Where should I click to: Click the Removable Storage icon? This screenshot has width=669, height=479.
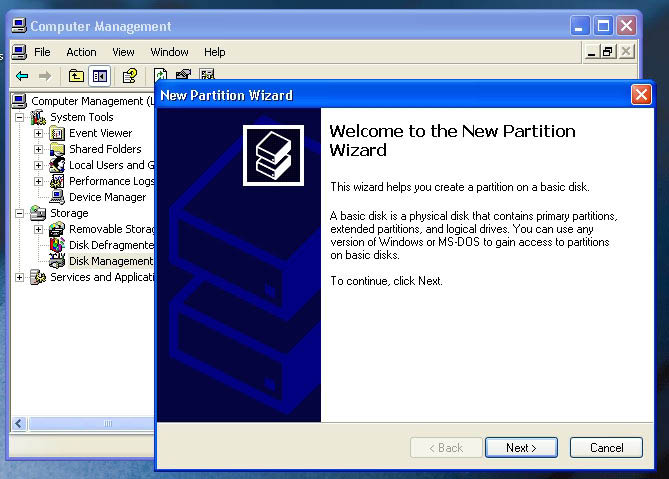[x=57, y=229]
